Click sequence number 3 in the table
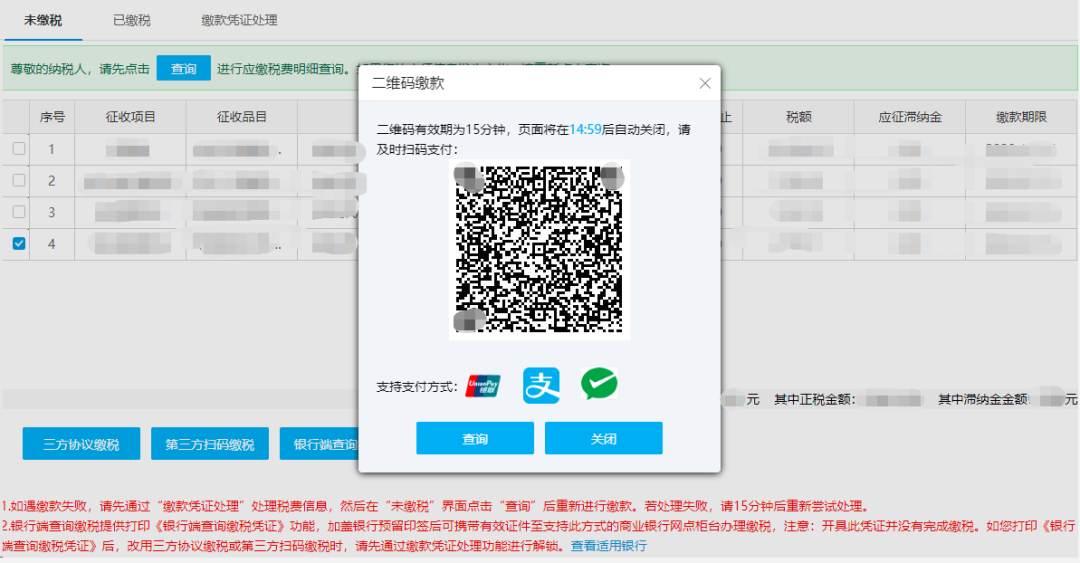 (x=52, y=212)
